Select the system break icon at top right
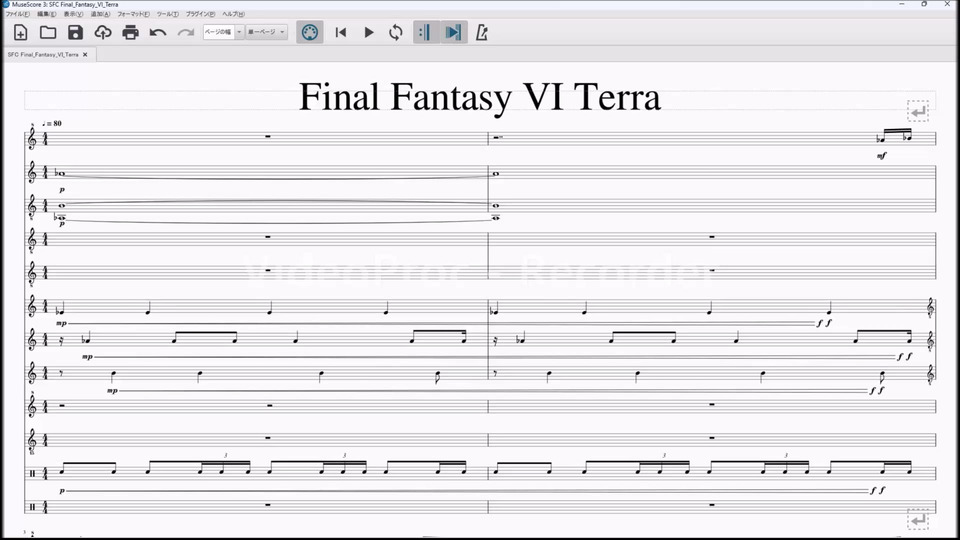 coord(918,111)
